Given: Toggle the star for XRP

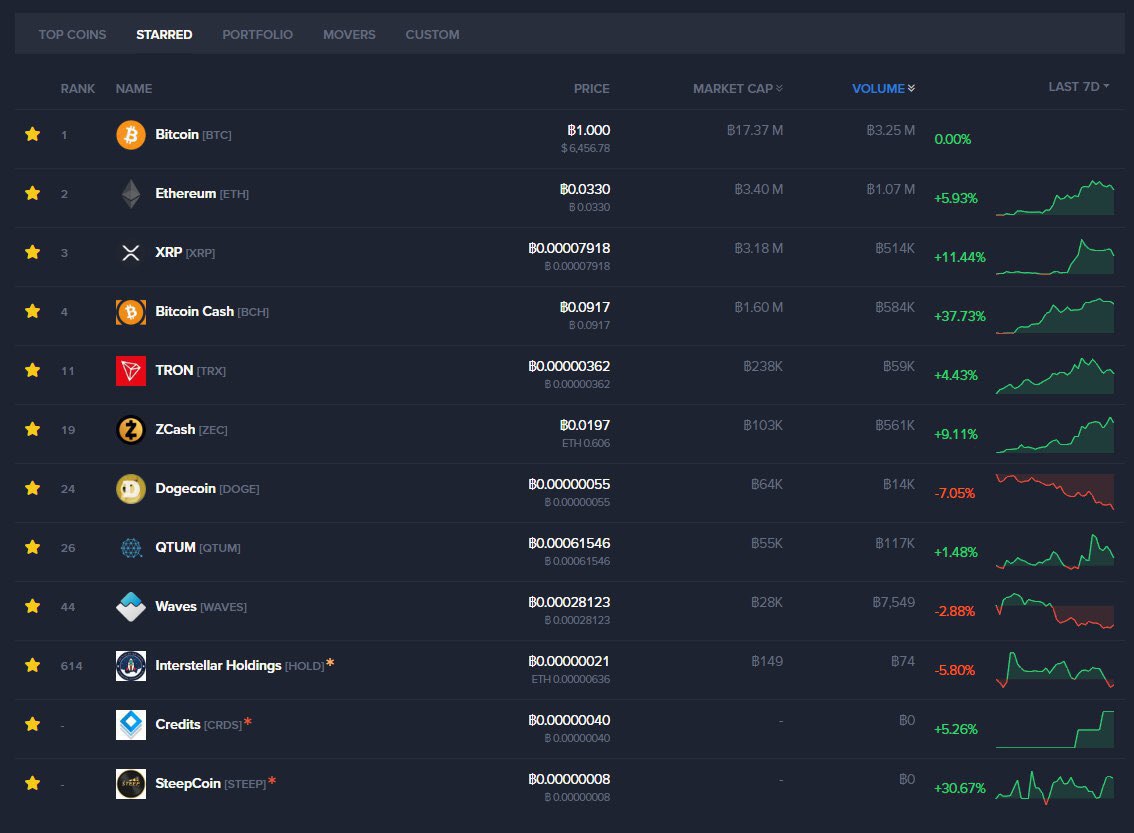Looking at the screenshot, I should tap(33, 252).
